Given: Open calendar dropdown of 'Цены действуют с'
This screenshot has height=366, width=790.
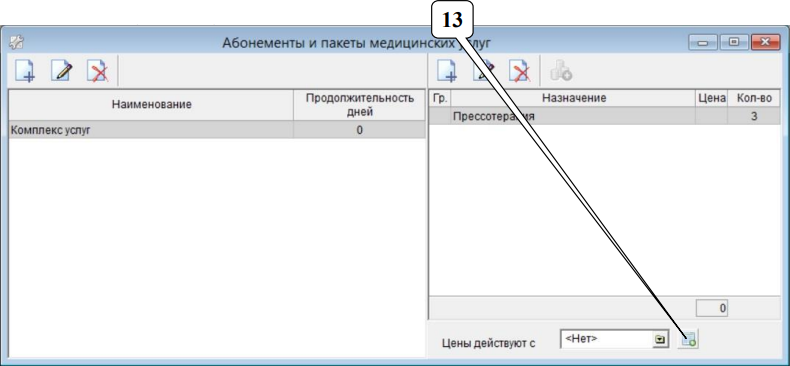Looking at the screenshot, I should click(660, 340).
